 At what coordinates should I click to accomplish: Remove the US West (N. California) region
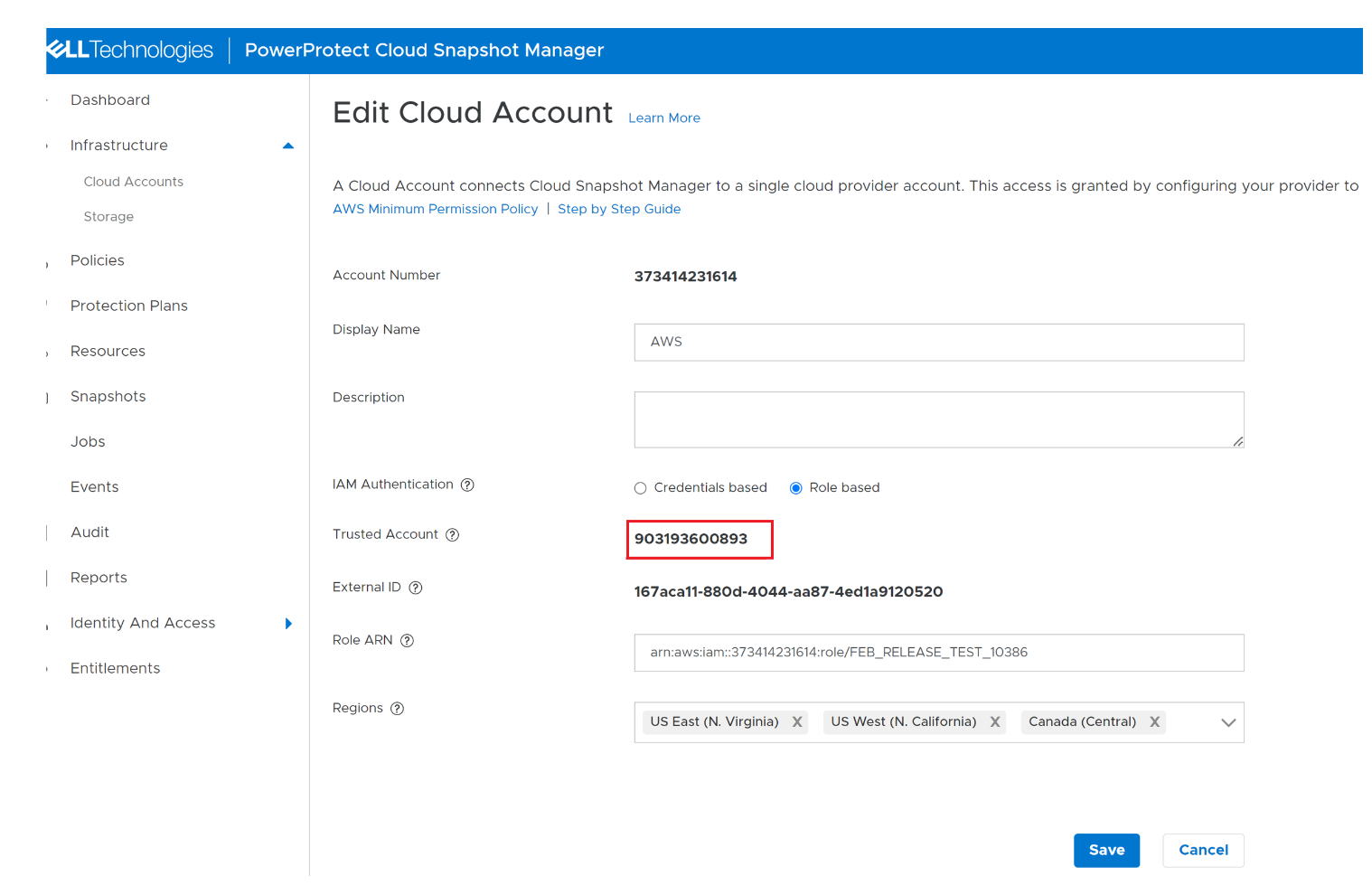(x=994, y=721)
